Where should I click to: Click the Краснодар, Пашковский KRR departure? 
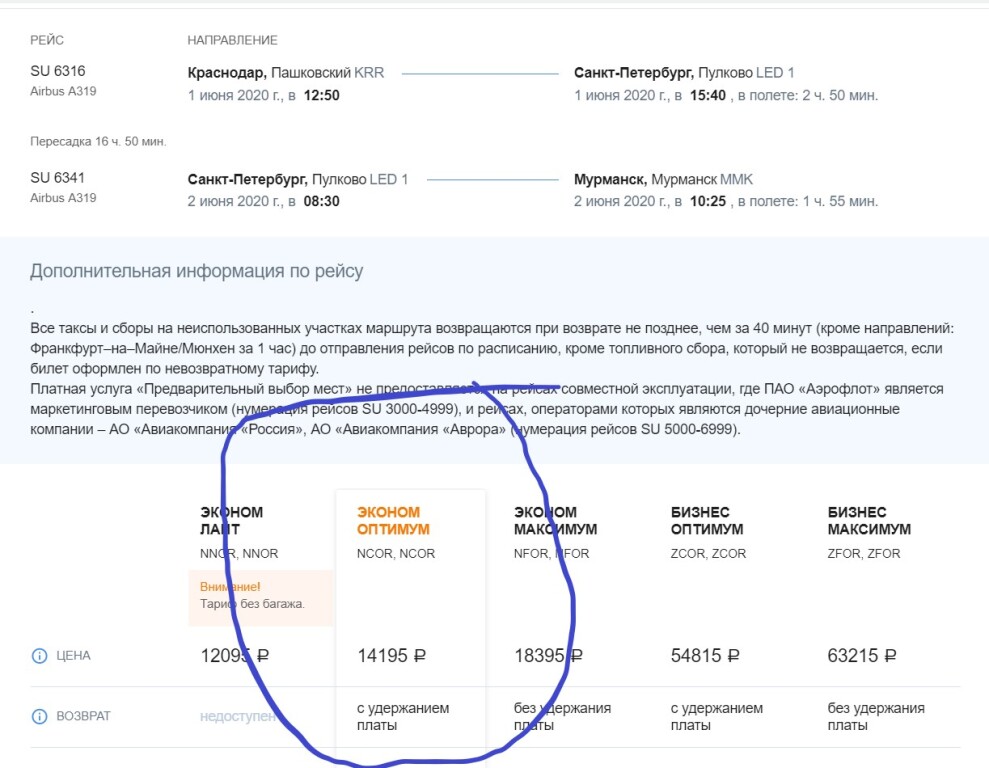point(285,73)
